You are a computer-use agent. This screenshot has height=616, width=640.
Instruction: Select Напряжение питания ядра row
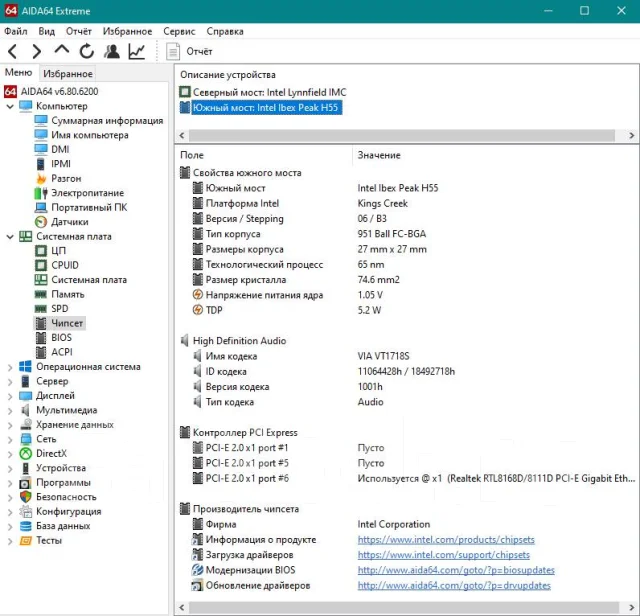click(x=407, y=295)
